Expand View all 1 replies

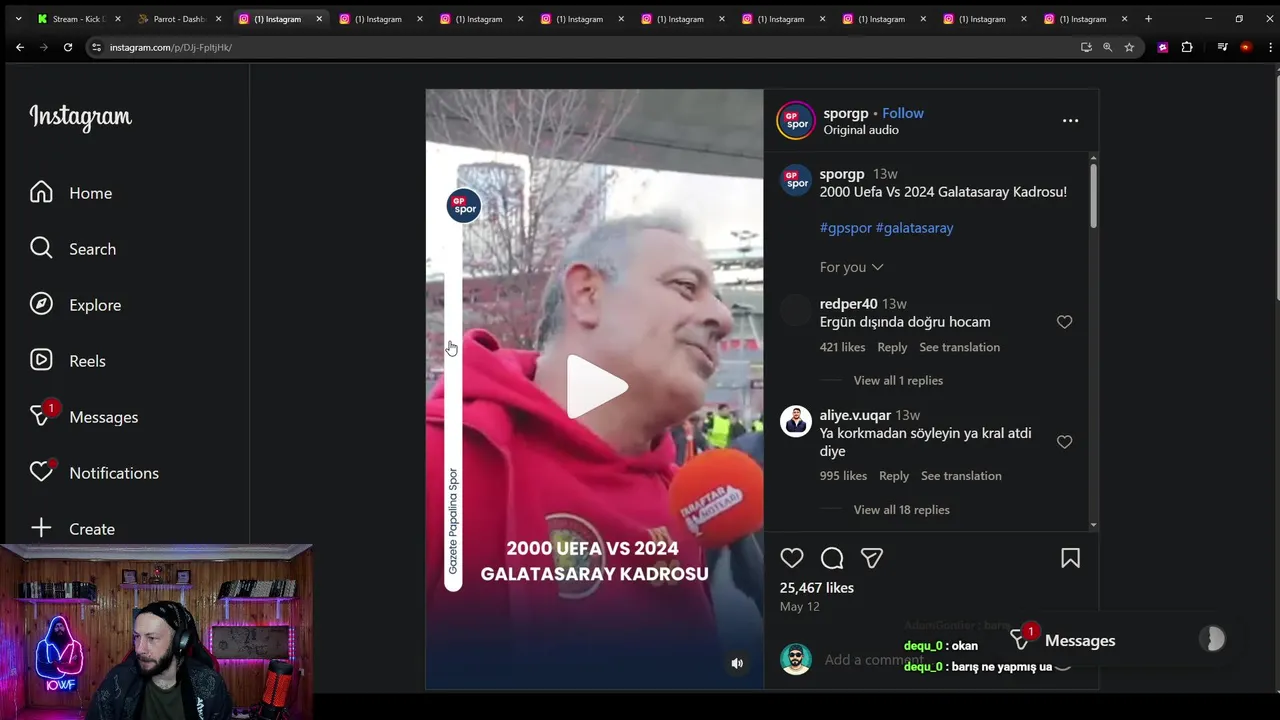point(898,380)
